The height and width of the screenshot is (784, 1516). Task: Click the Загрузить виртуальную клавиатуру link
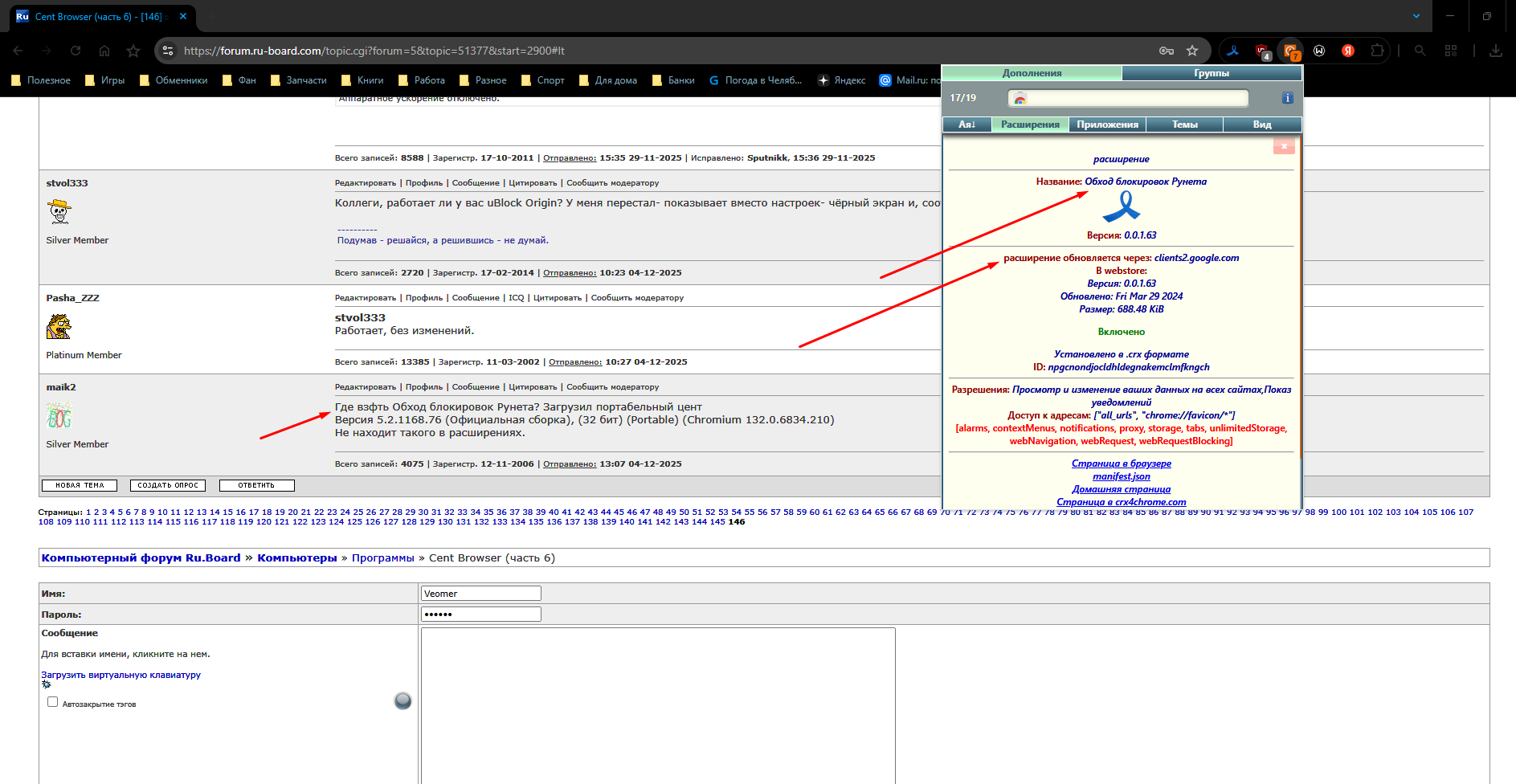121,675
